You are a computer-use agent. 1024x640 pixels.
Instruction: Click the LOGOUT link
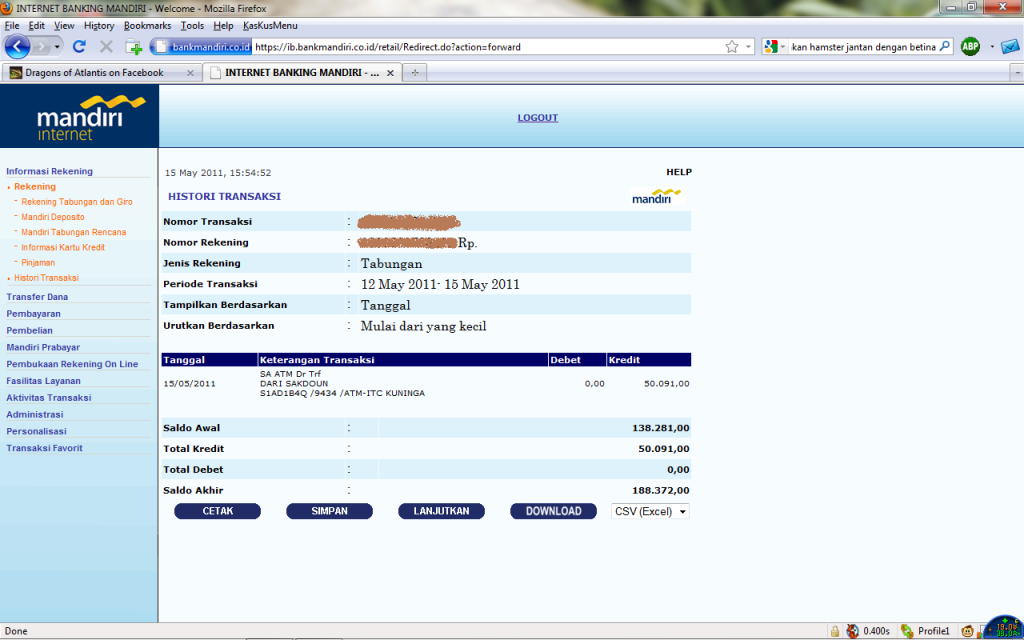click(x=537, y=118)
